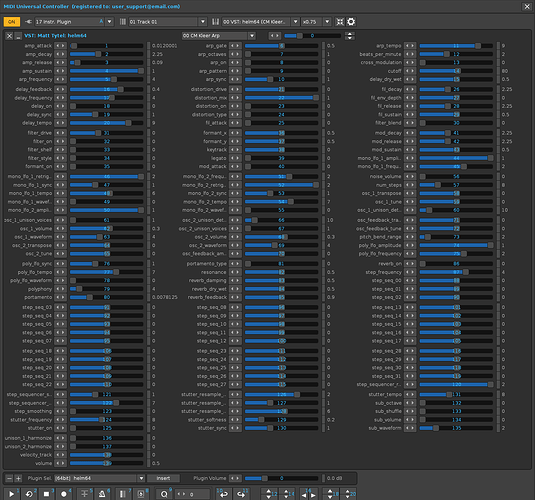The image size is (535, 500).
Task: Click the transport button numbered 8
Action: coord(141,494)
